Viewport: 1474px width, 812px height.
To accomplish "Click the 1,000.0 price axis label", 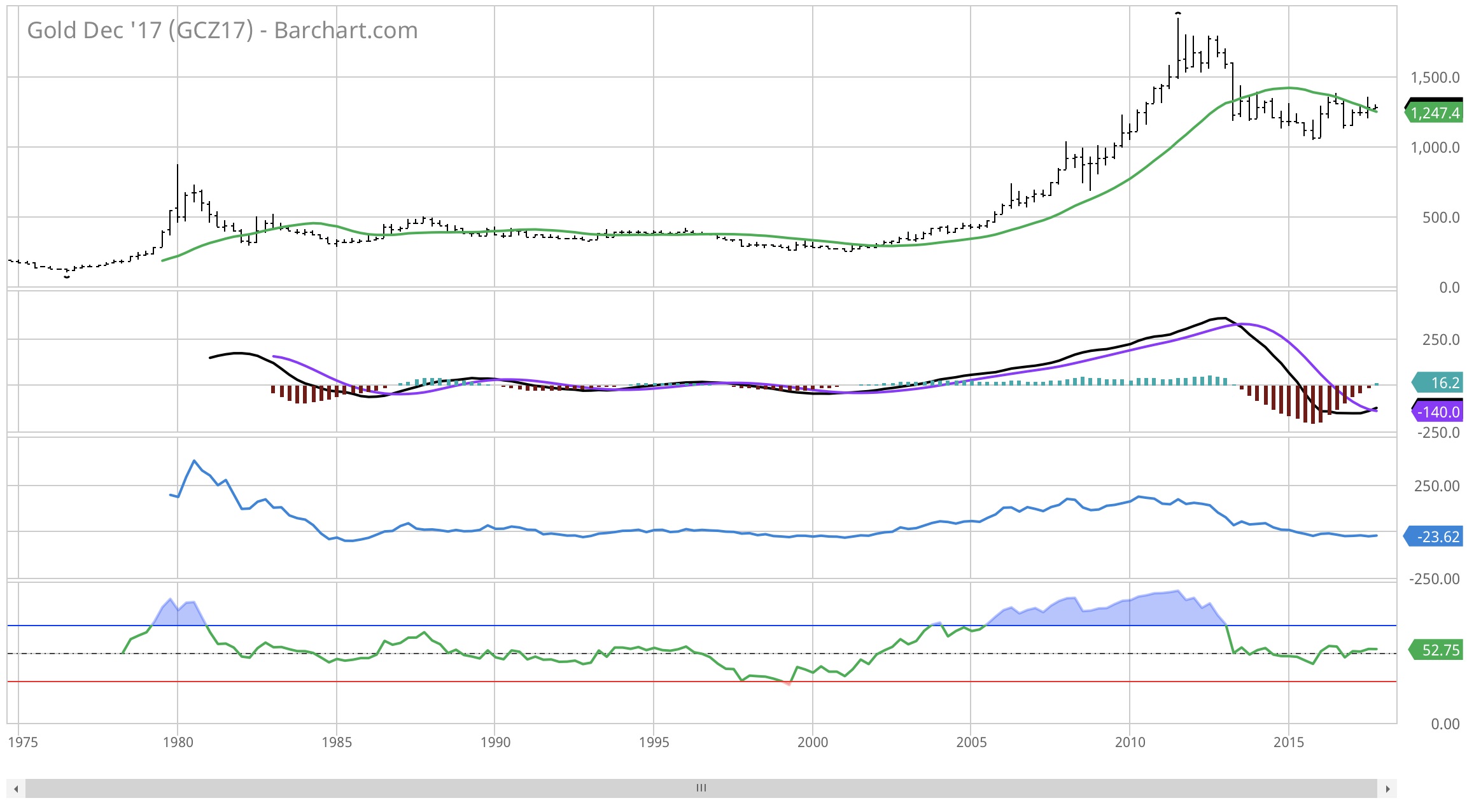I will (1435, 148).
